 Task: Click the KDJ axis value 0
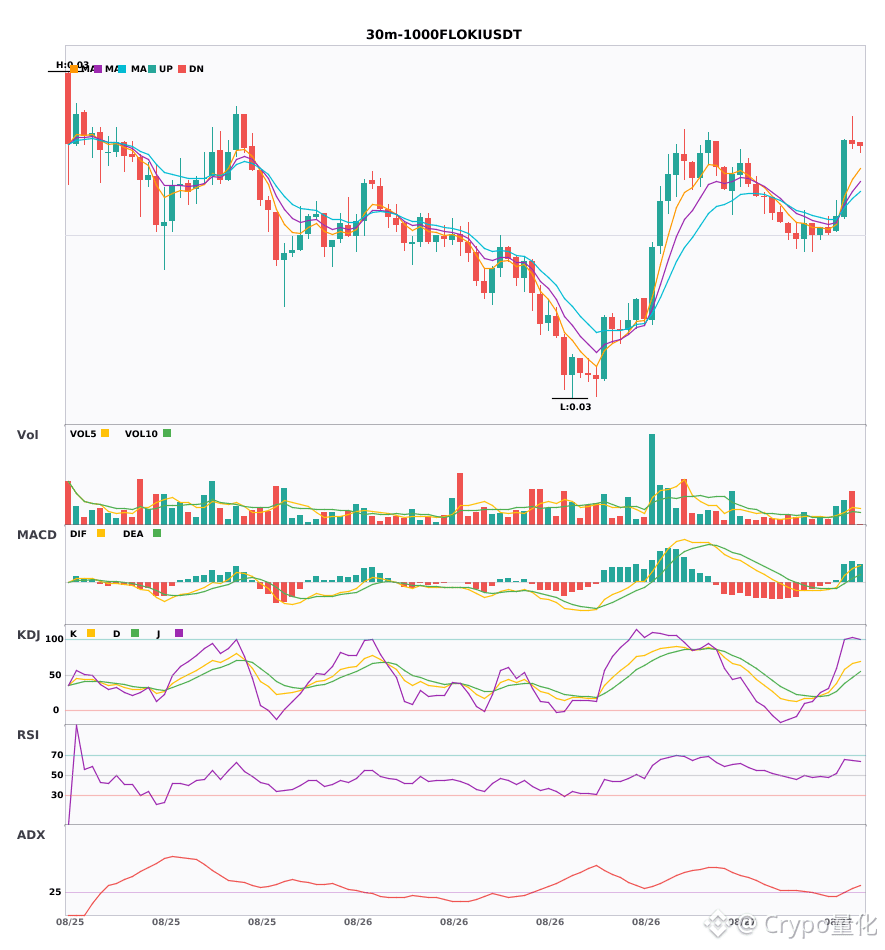pos(56,710)
